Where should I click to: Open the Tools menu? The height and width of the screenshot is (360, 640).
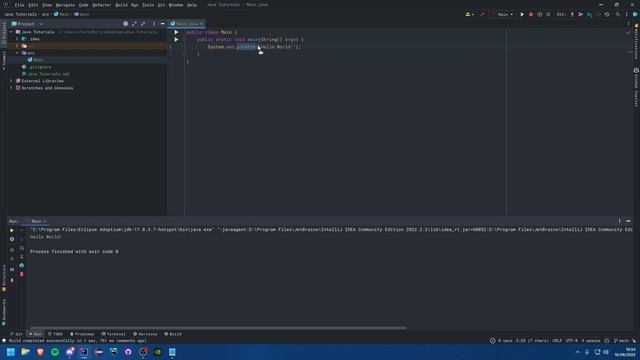tap(148, 5)
